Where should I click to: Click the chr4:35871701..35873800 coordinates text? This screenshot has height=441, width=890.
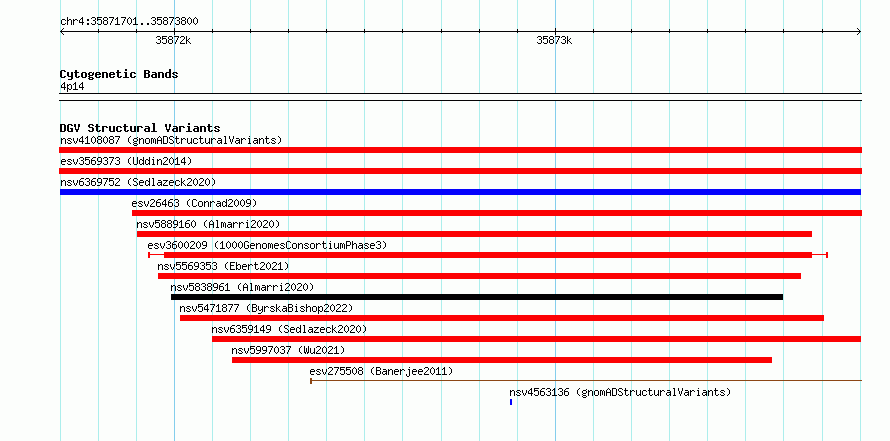click(129, 22)
